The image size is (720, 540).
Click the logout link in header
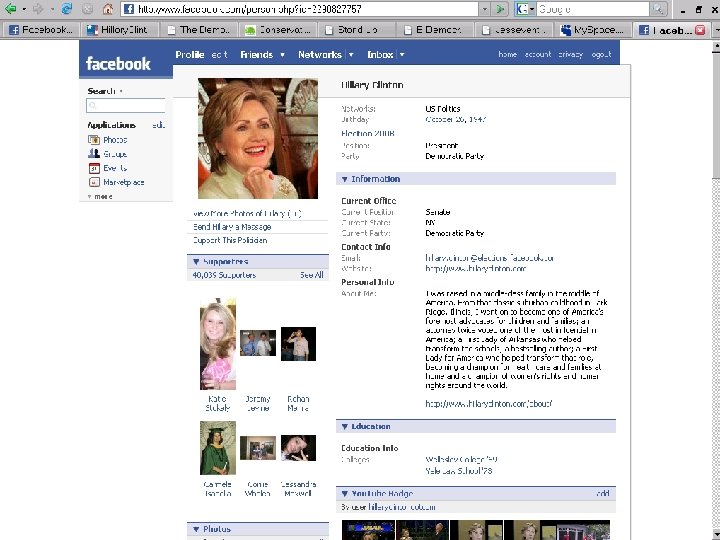pyautogui.click(x=601, y=54)
